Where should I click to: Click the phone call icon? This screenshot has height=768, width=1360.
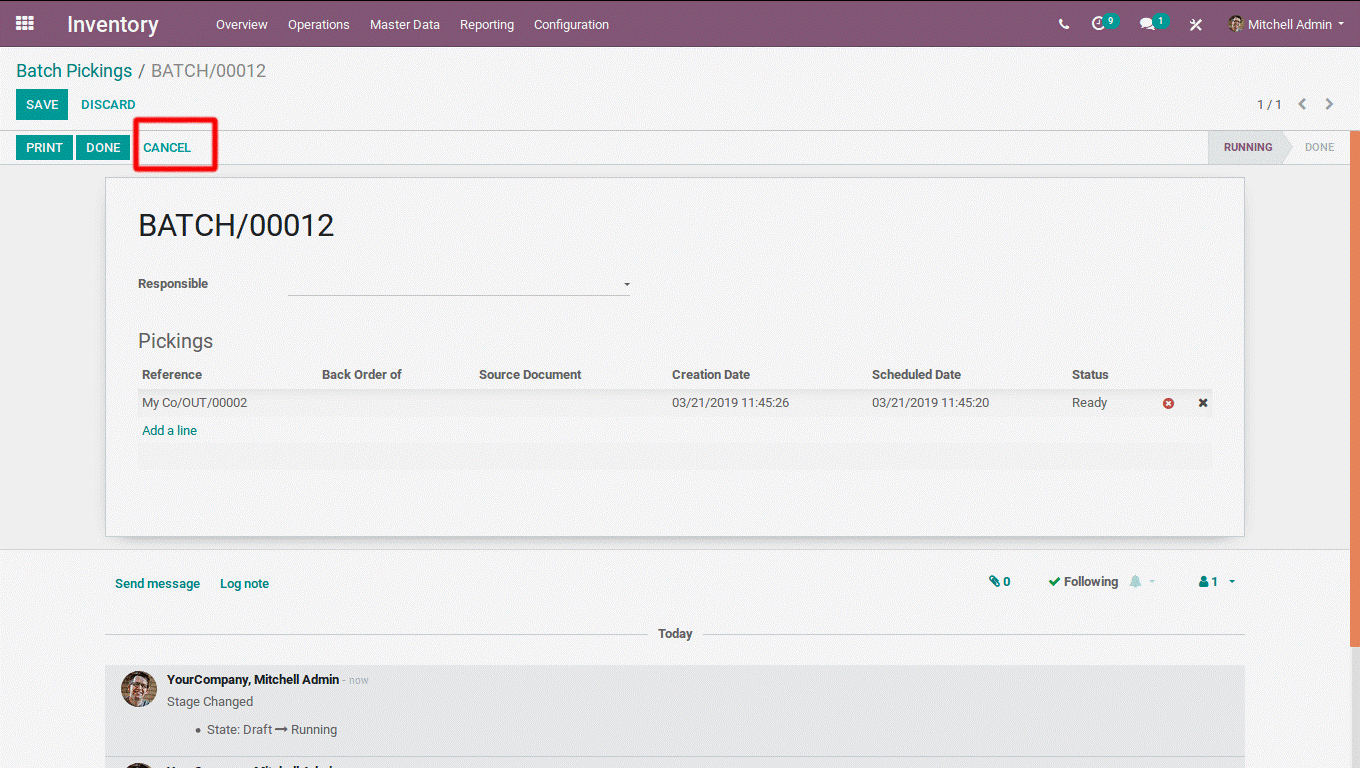pos(1063,25)
